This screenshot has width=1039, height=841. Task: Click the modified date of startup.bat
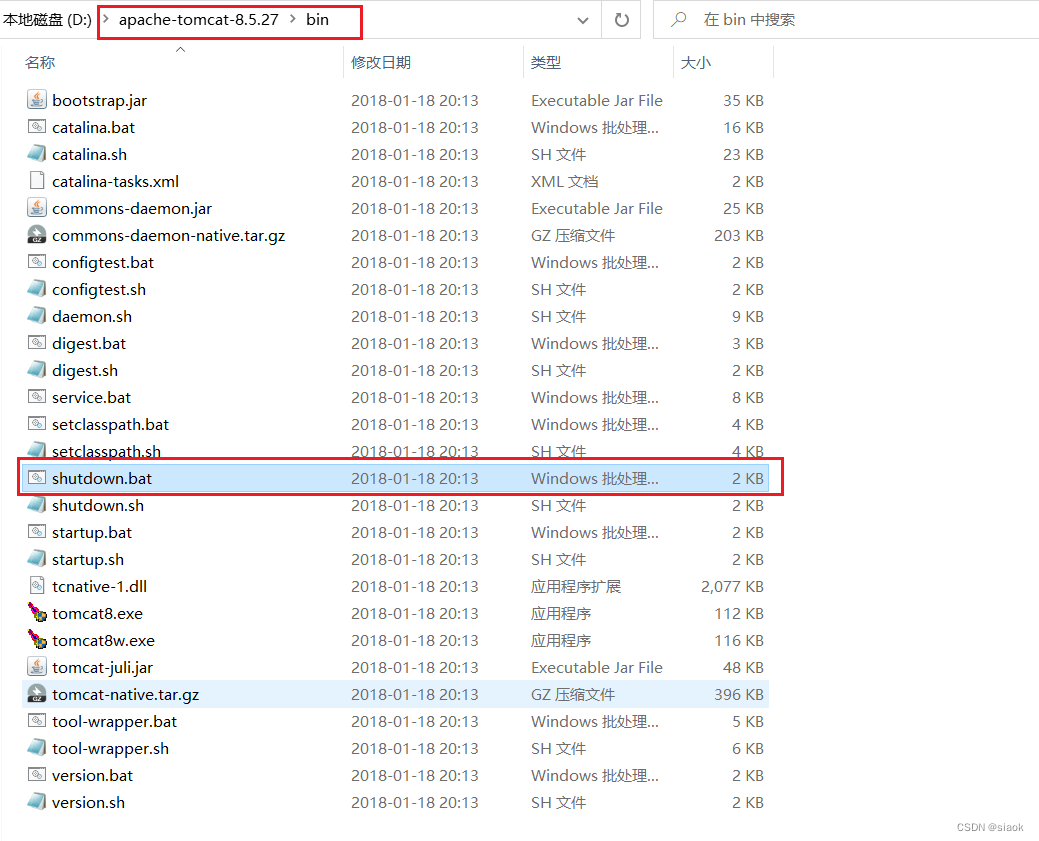[415, 532]
